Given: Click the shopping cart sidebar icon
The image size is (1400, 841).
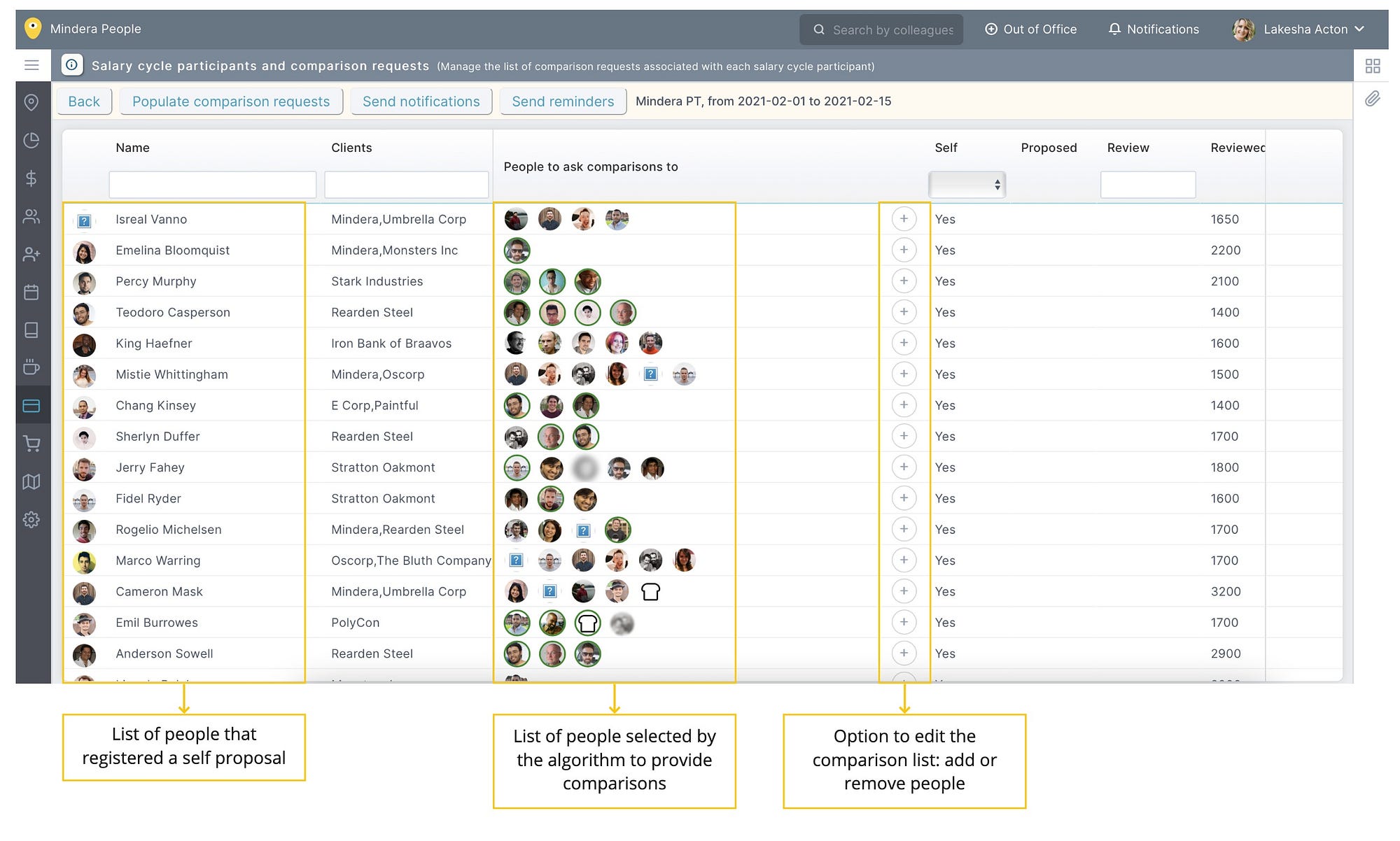Looking at the screenshot, I should 31,444.
